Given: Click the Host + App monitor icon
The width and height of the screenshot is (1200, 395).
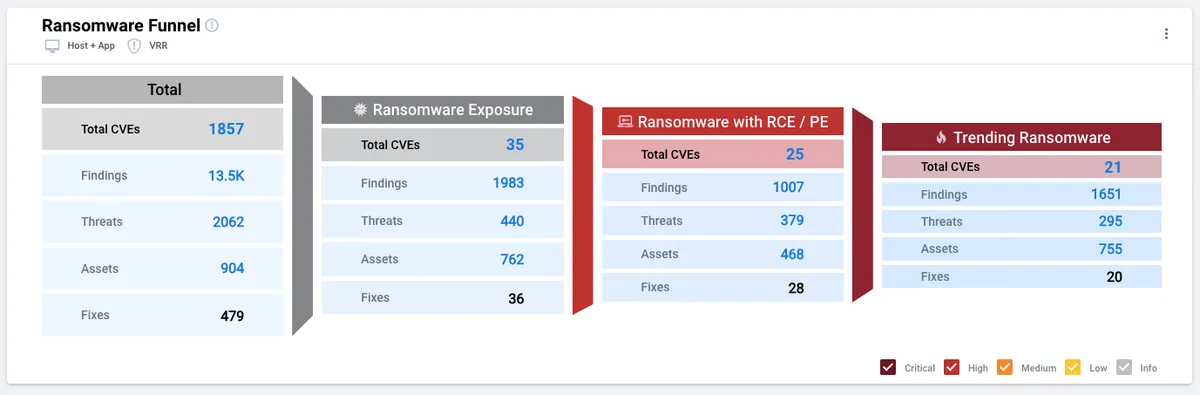Looking at the screenshot, I should (53, 46).
